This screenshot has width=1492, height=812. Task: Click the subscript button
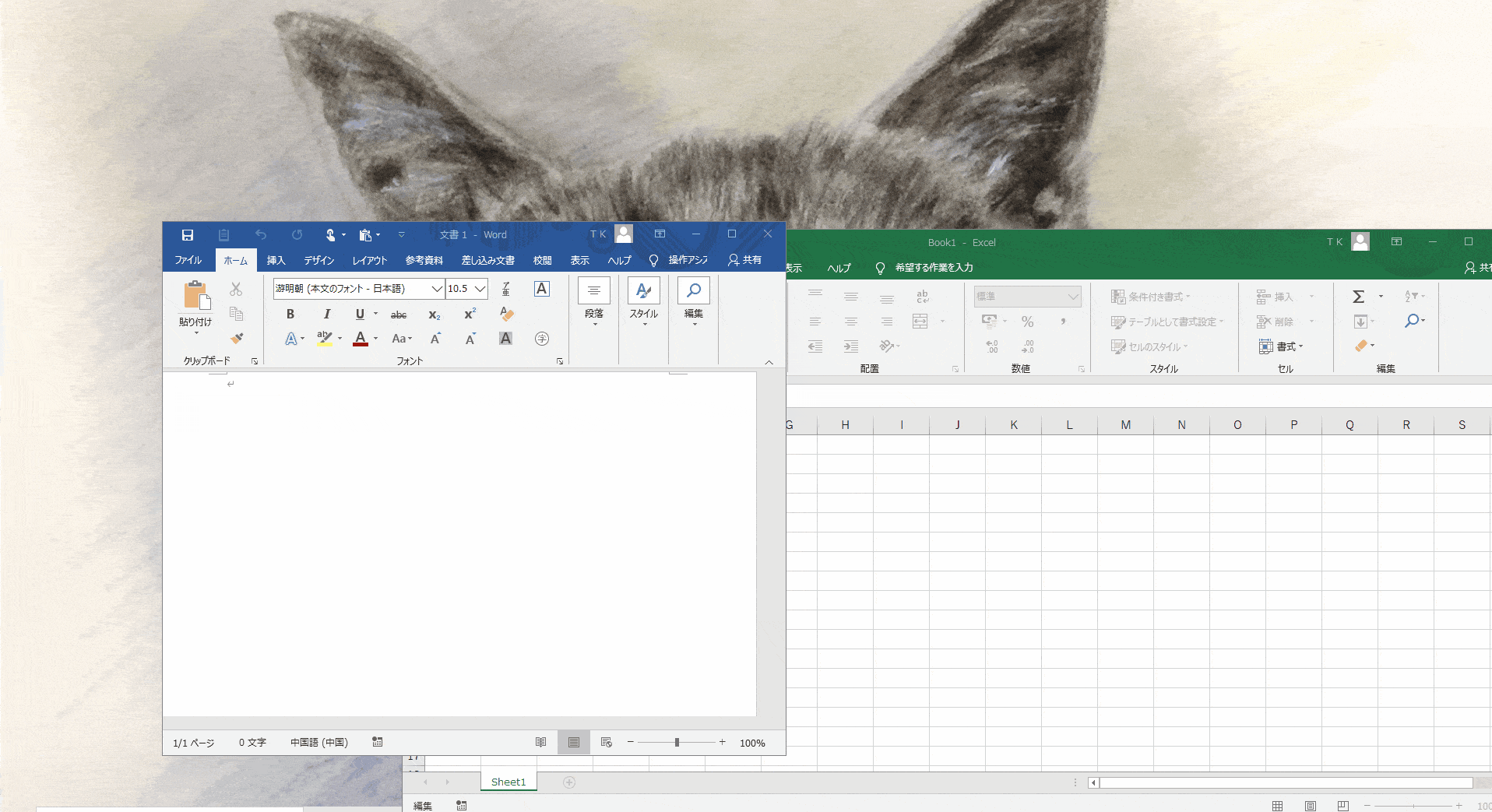click(x=435, y=315)
